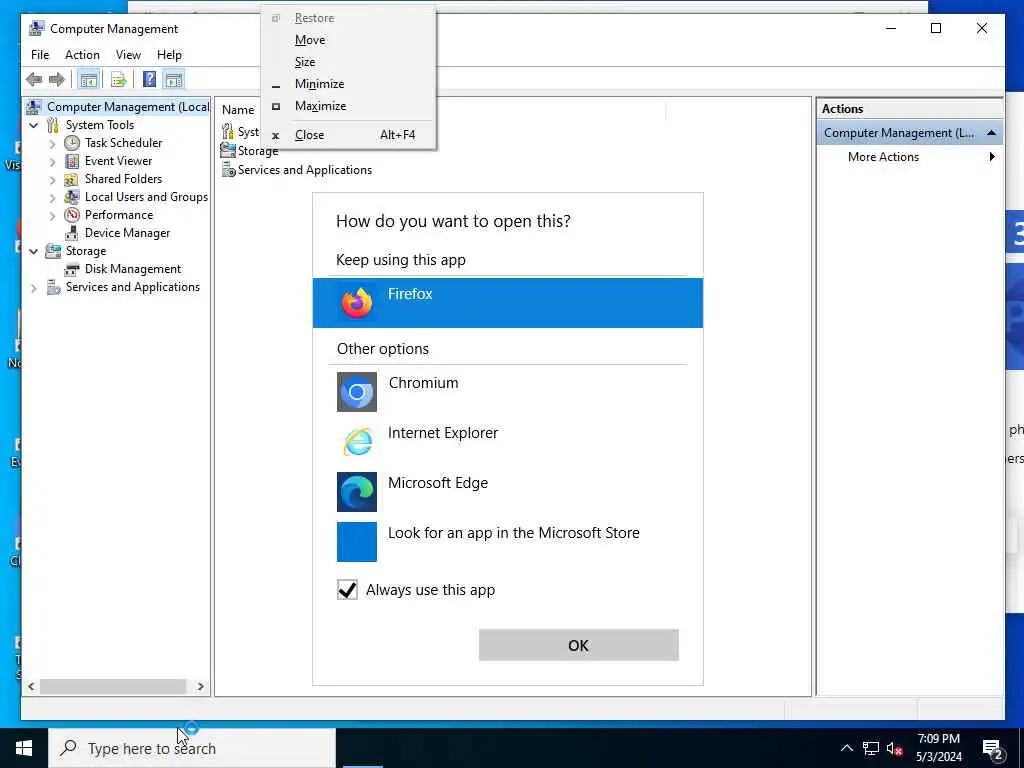The image size is (1024, 768).
Task: Click the Device Manager icon
Action: point(72,233)
